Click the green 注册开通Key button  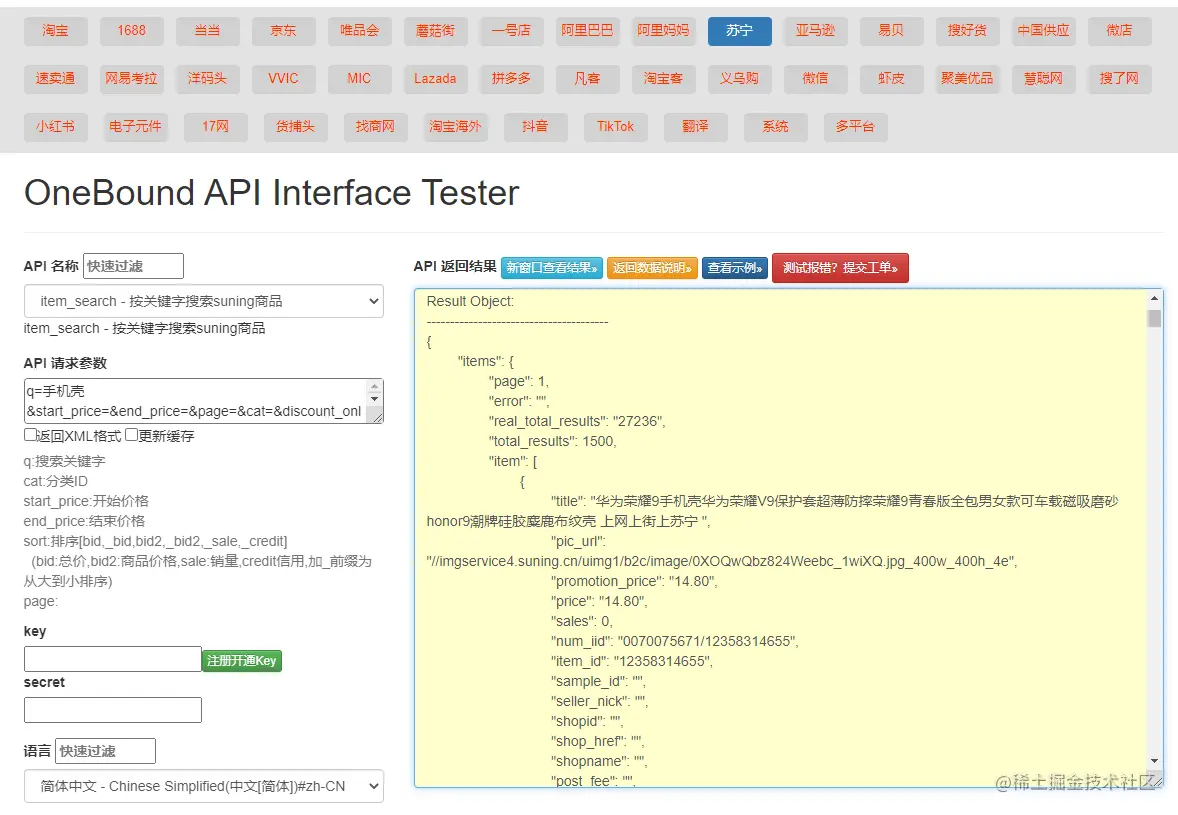pos(242,661)
